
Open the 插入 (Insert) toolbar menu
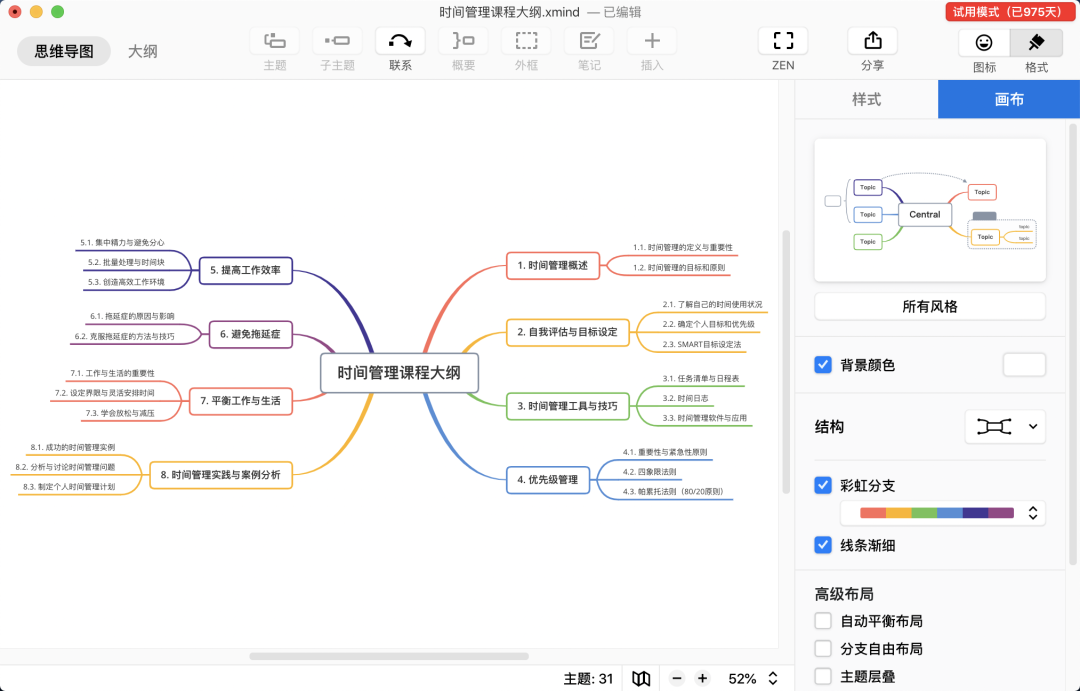pyautogui.click(x=652, y=41)
